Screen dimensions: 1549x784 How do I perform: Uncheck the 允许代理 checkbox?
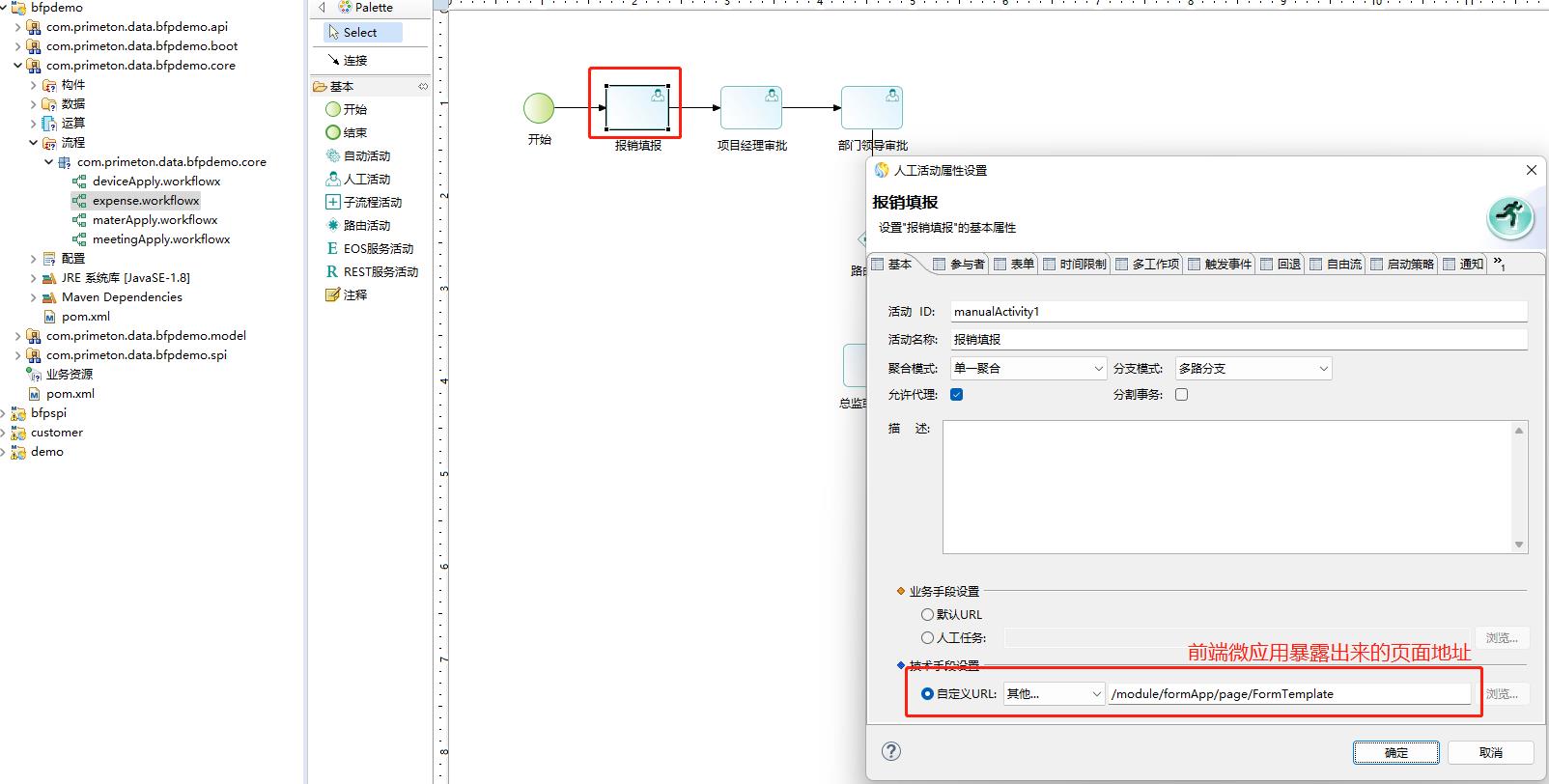coord(956,394)
